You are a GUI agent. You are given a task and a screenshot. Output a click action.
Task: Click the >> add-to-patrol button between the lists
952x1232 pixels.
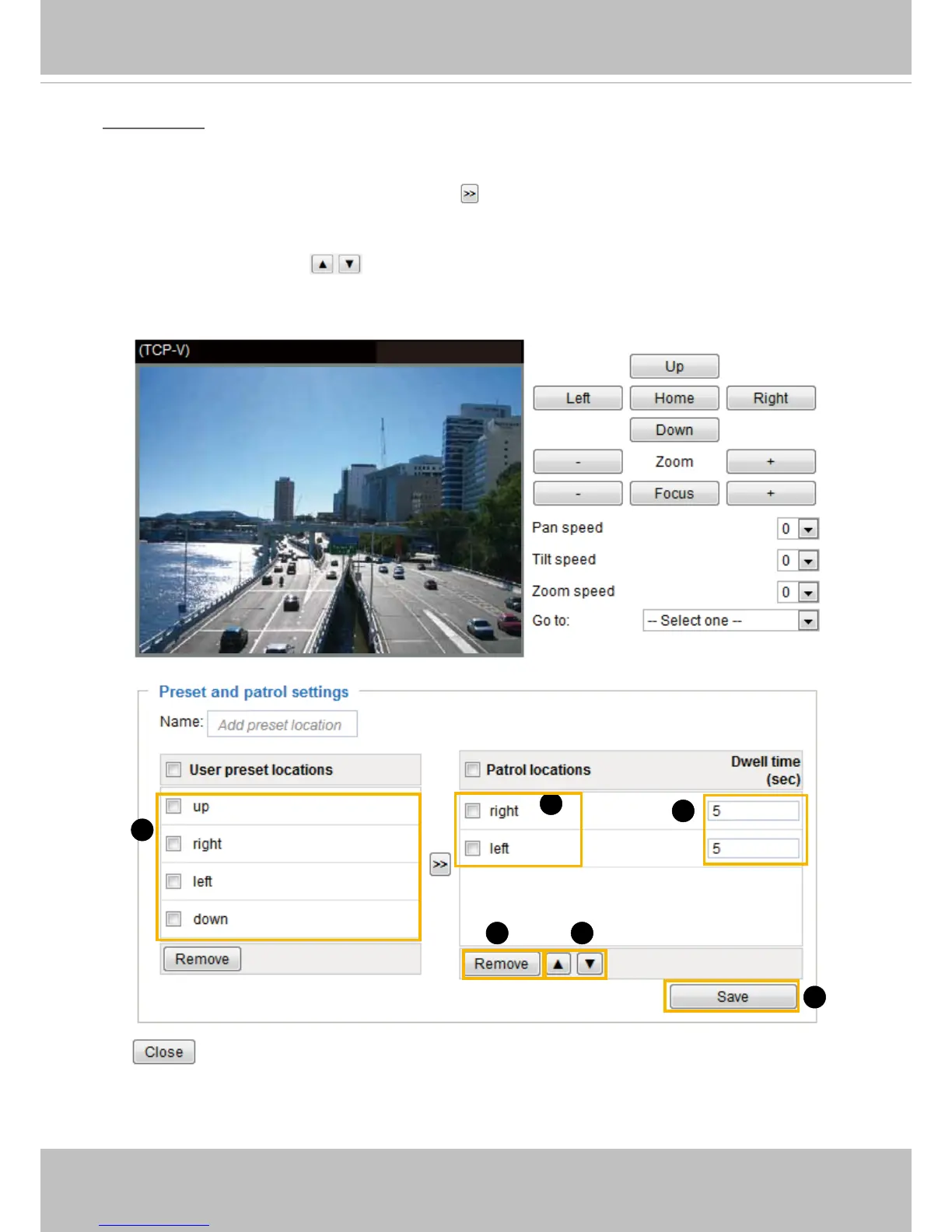pos(440,864)
